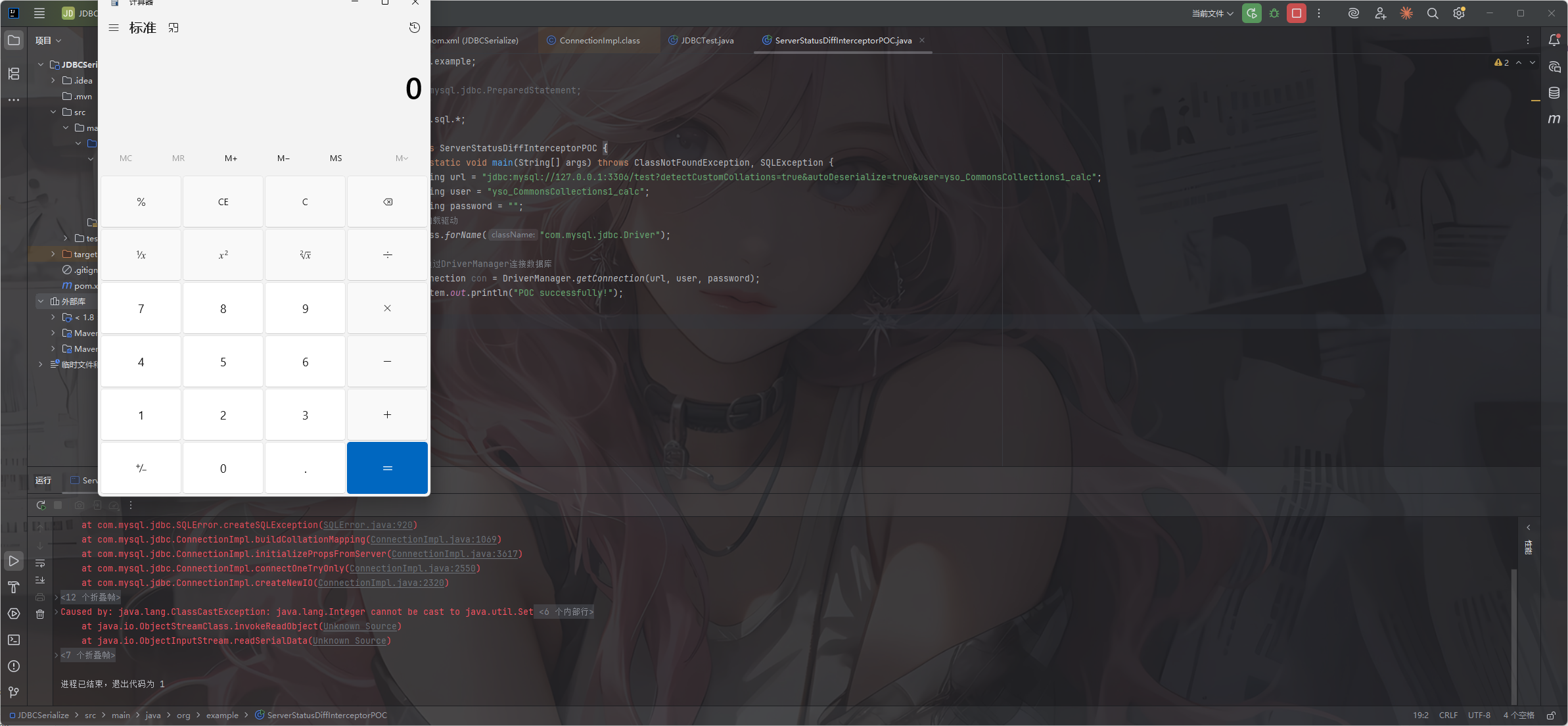Expand the target folder in project tree

[53, 254]
